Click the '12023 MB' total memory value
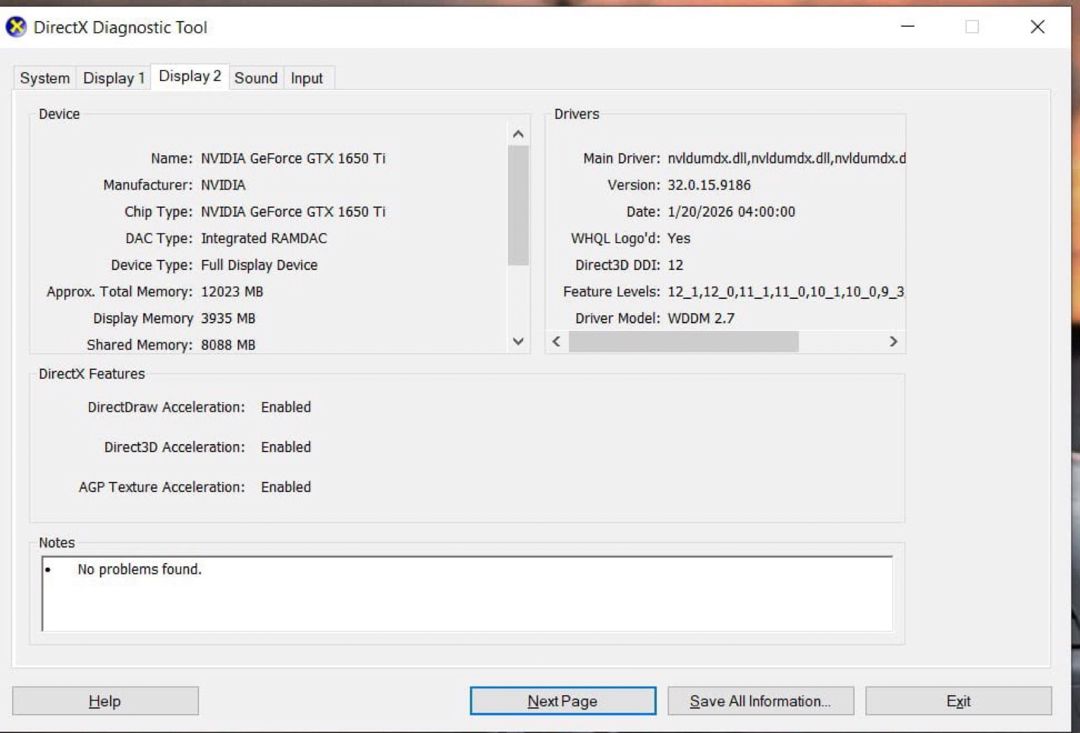This screenshot has height=733, width=1080. 232,292
